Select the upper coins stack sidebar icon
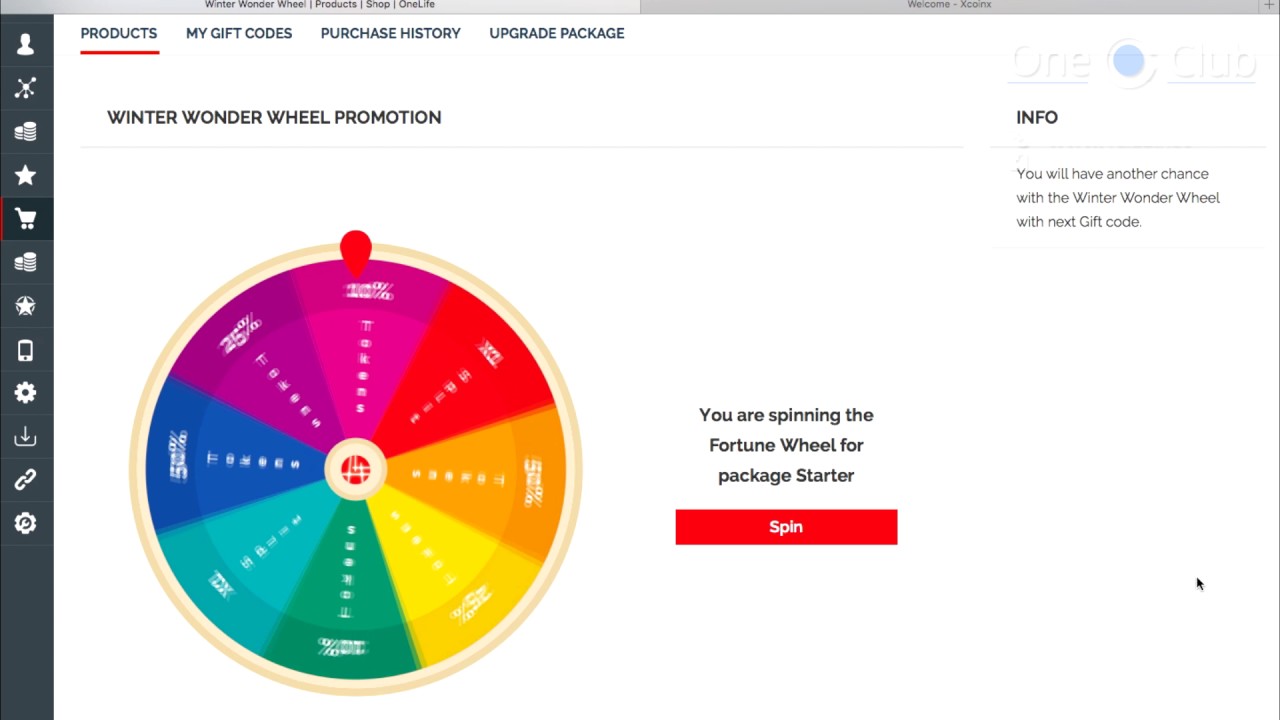The height and width of the screenshot is (720, 1280). click(x=26, y=132)
